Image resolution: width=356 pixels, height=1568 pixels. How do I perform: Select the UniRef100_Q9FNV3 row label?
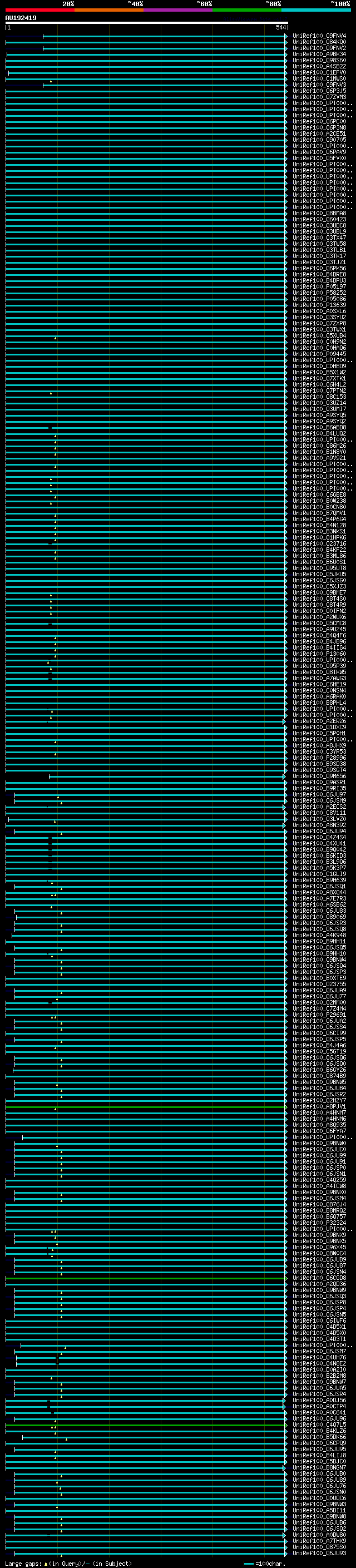tap(319, 85)
